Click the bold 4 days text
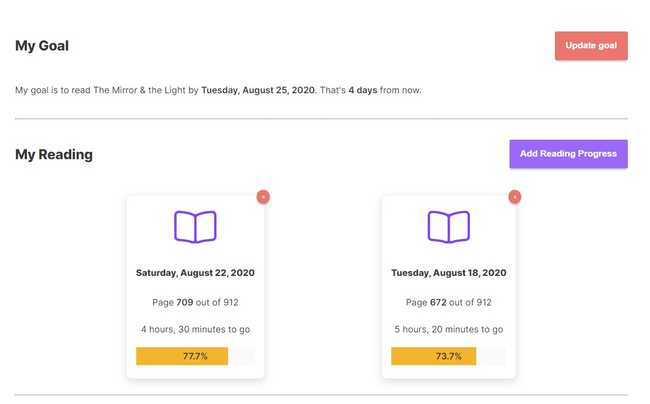The height and width of the screenshot is (404, 650). click(363, 90)
